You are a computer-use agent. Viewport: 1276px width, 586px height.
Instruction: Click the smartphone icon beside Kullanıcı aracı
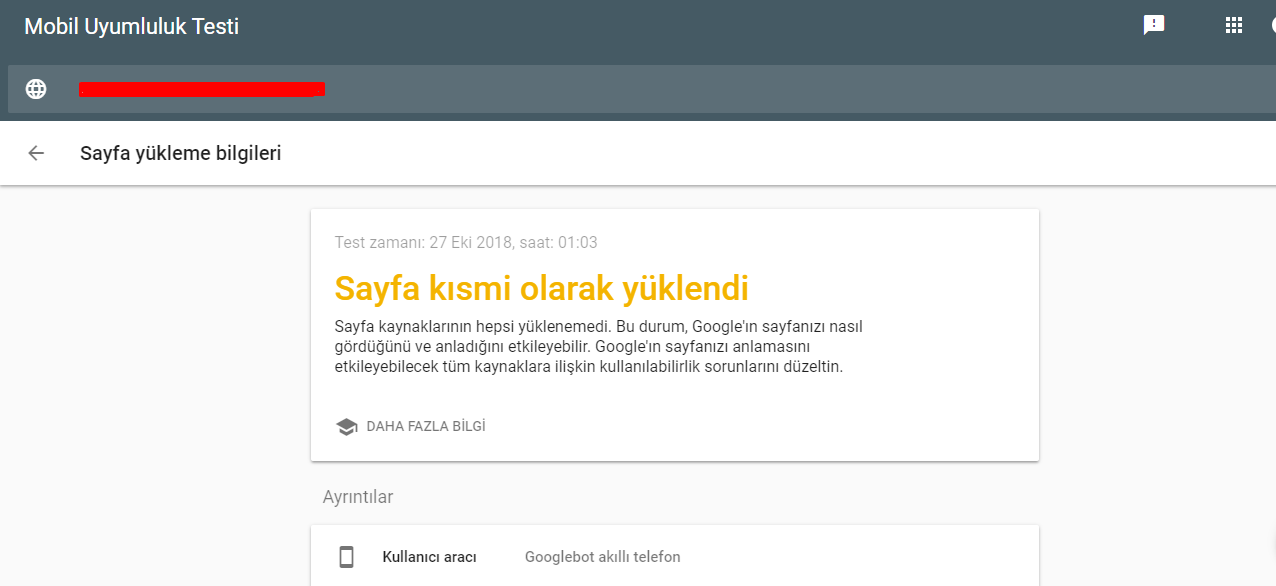coord(346,557)
